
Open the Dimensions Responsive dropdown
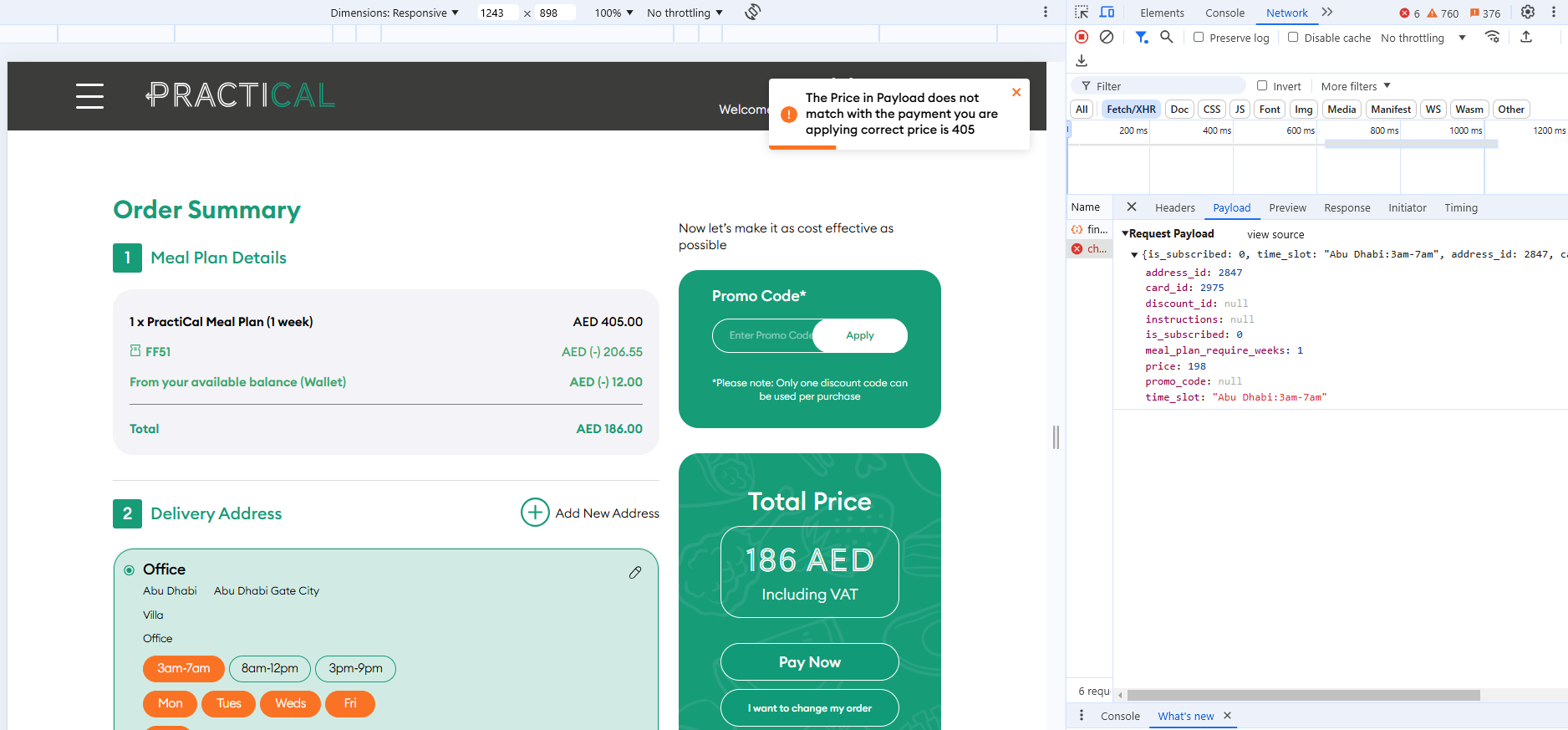395,13
